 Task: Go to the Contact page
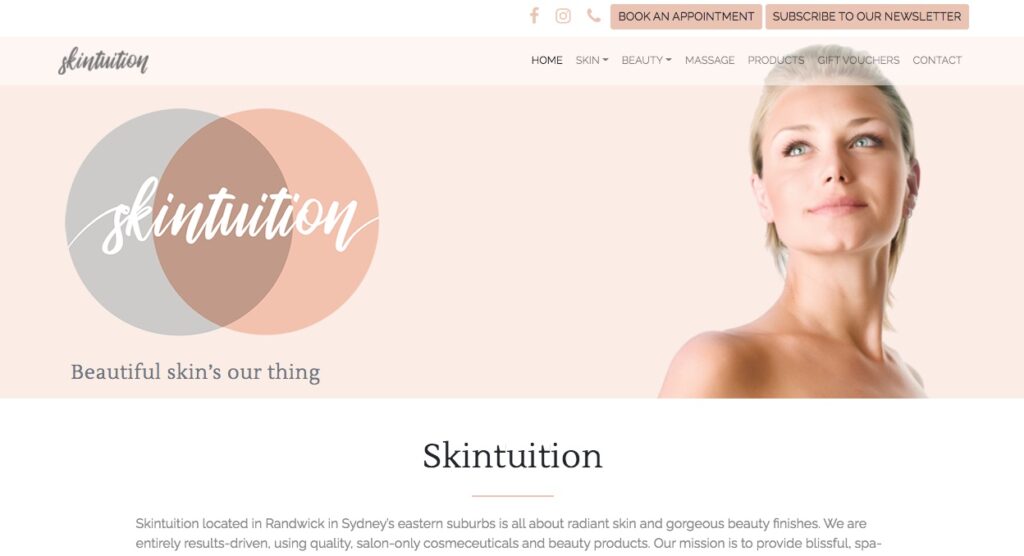[937, 60]
